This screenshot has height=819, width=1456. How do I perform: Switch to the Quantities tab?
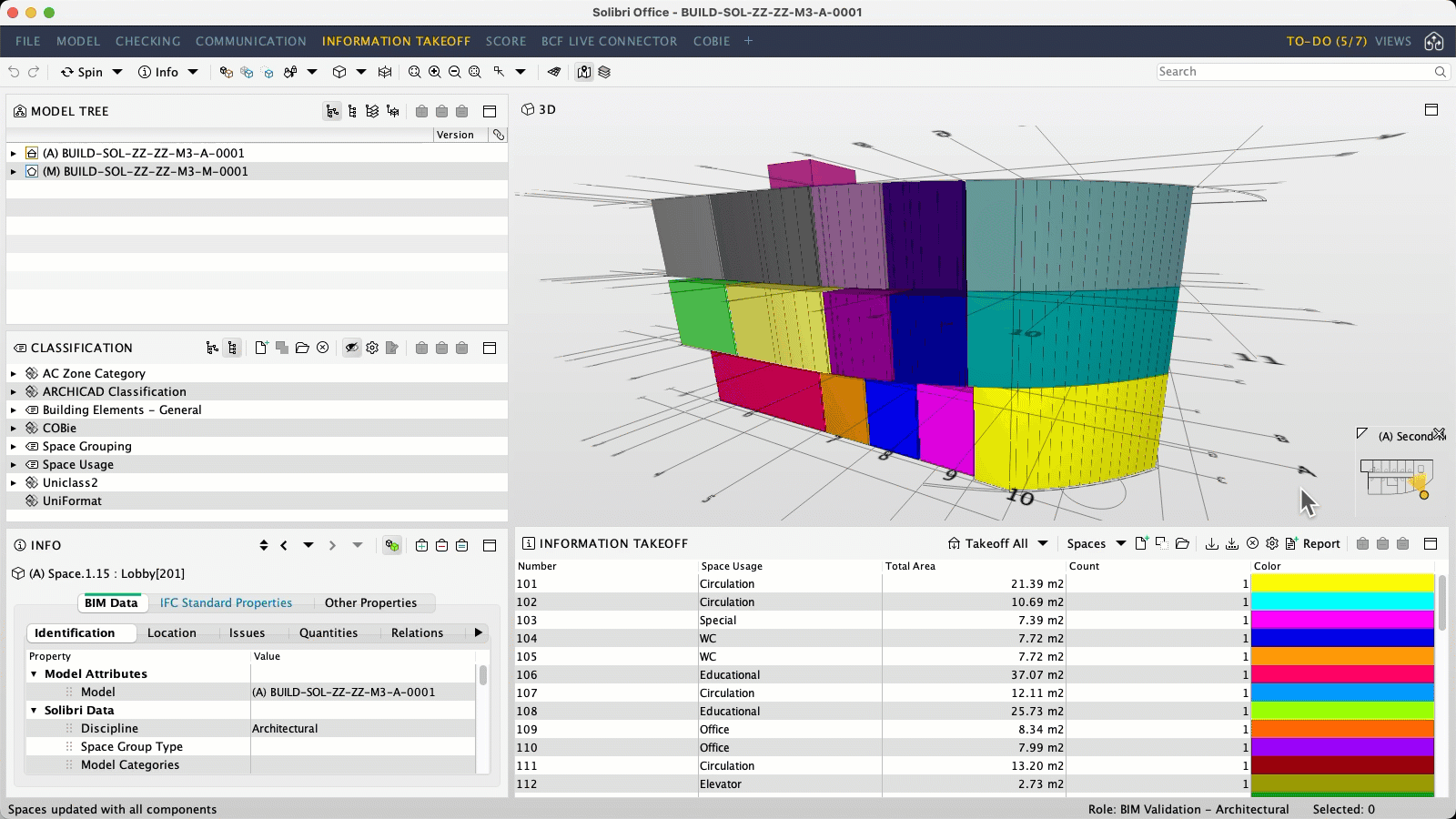pyautogui.click(x=329, y=632)
